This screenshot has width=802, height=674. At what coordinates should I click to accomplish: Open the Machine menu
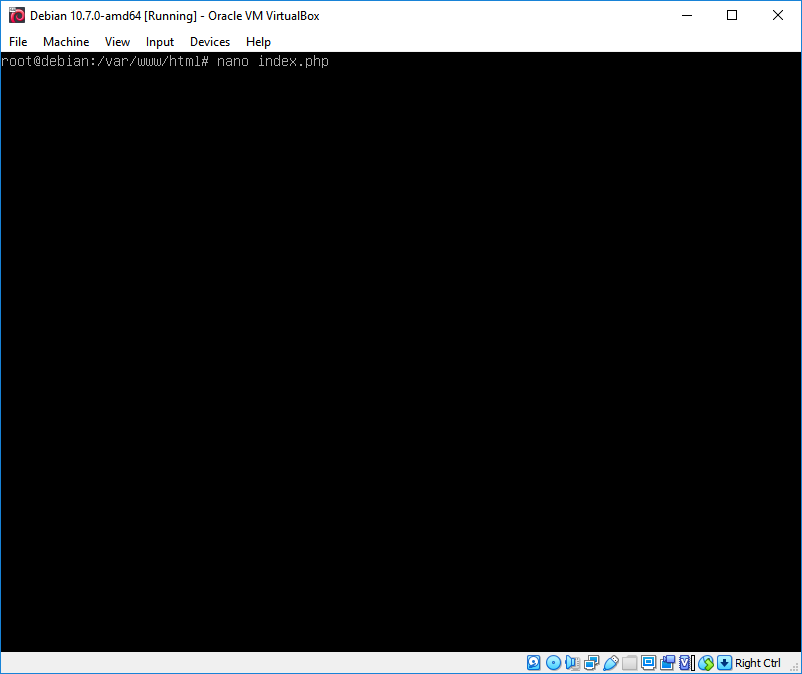[66, 42]
